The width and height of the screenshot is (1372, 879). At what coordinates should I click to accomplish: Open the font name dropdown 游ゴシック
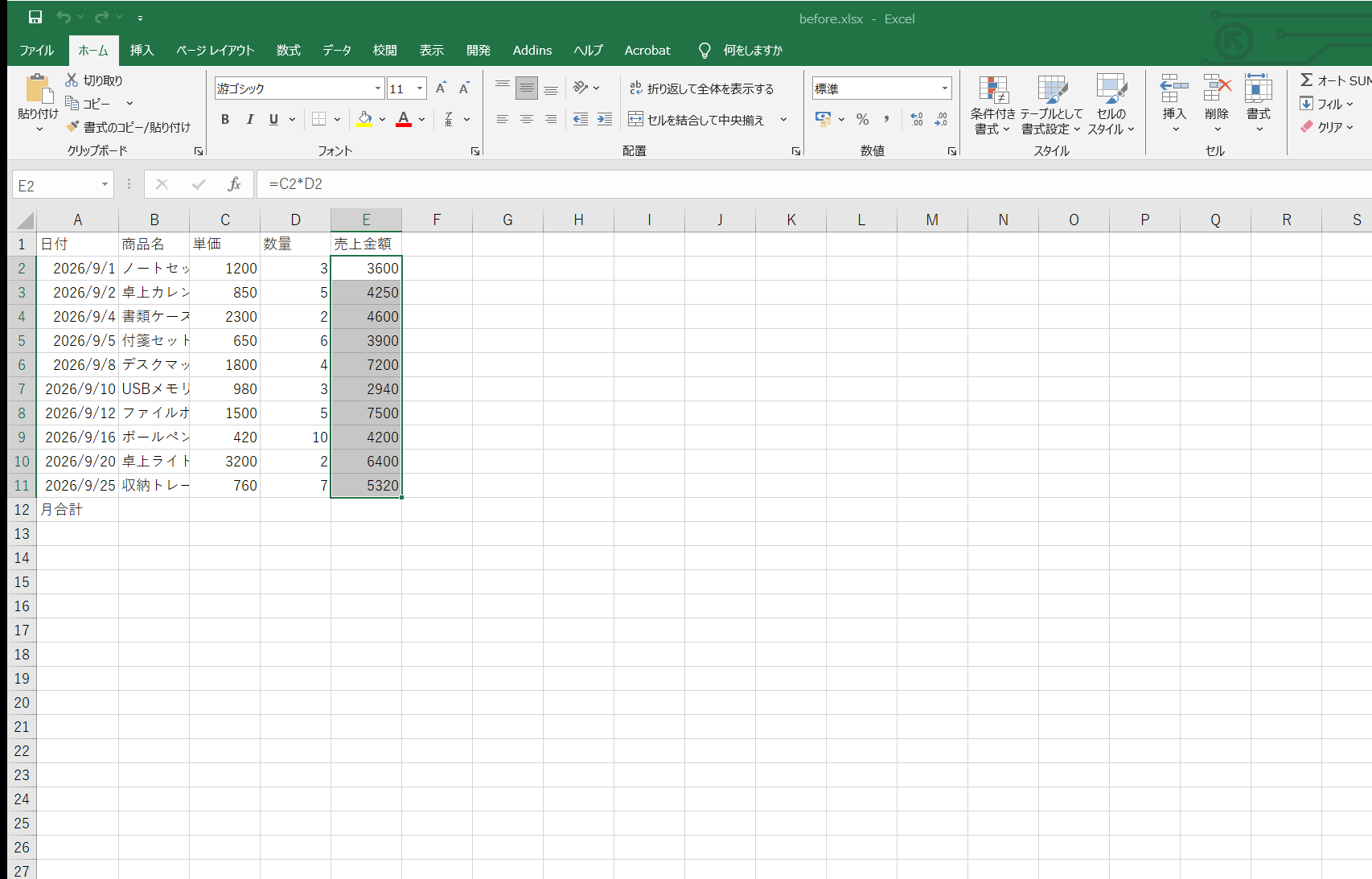point(378,88)
